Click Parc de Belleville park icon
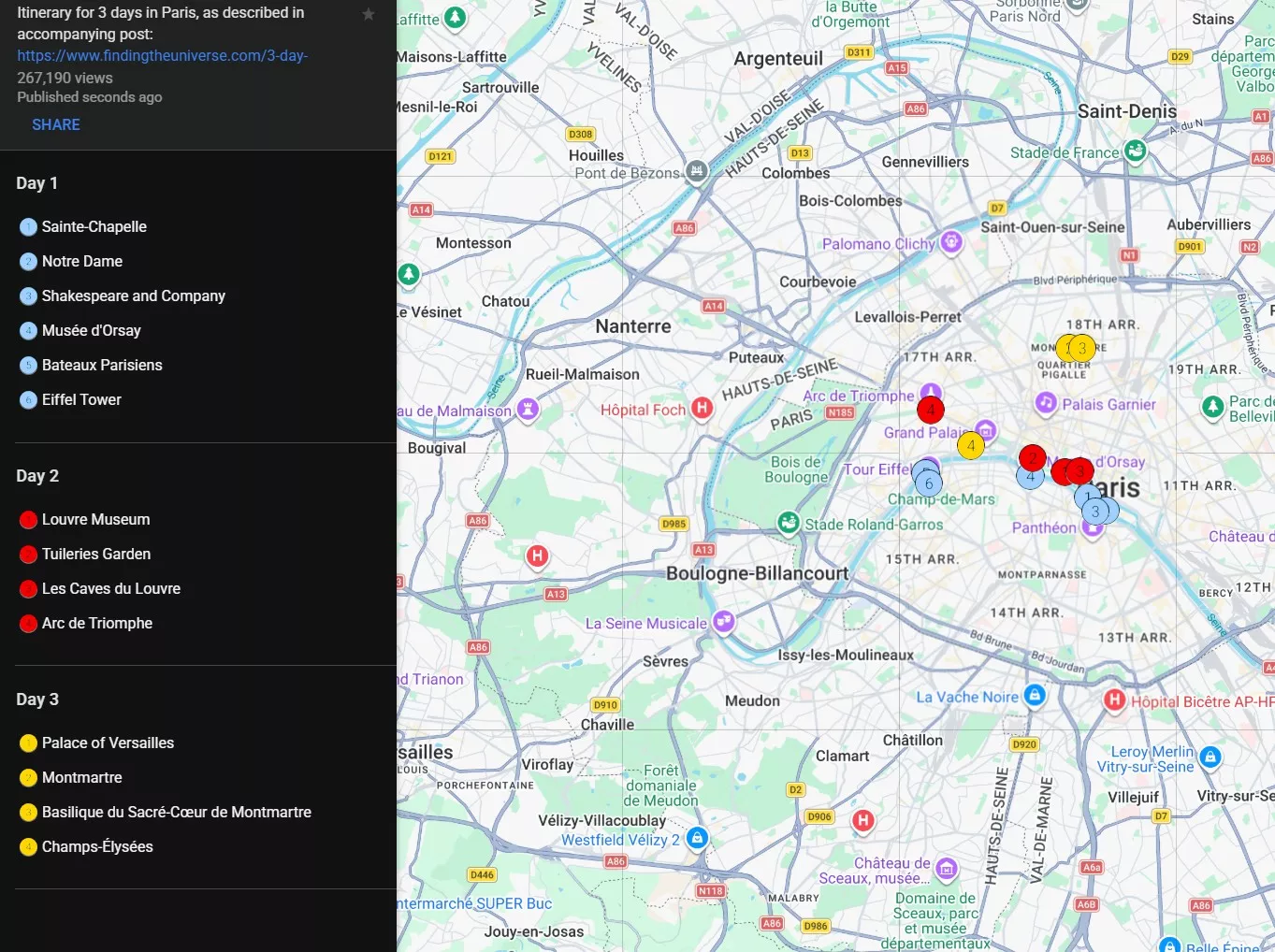Viewport: 1275px width, 952px height. (1213, 407)
